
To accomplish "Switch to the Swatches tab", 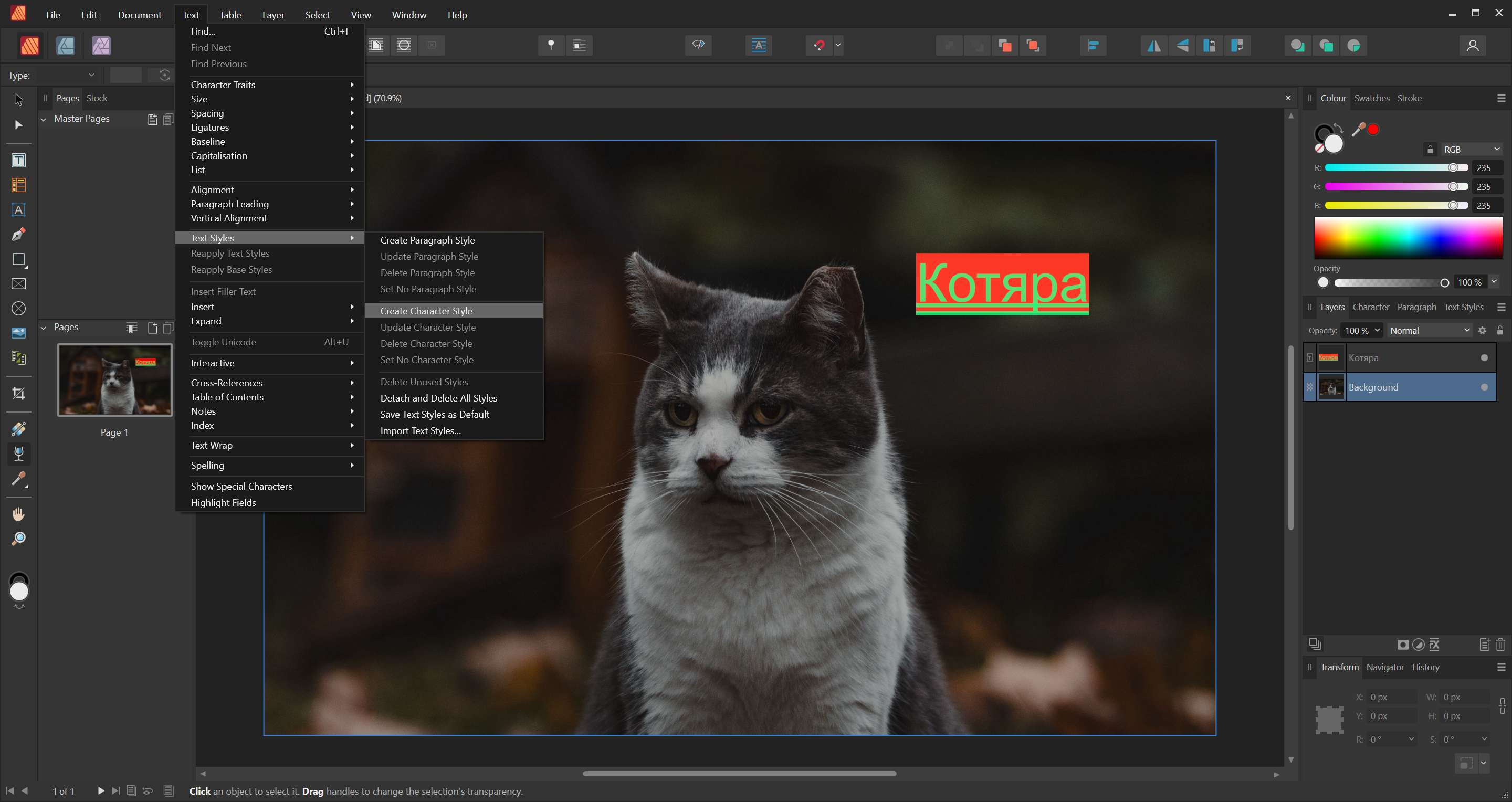I will [1371, 98].
